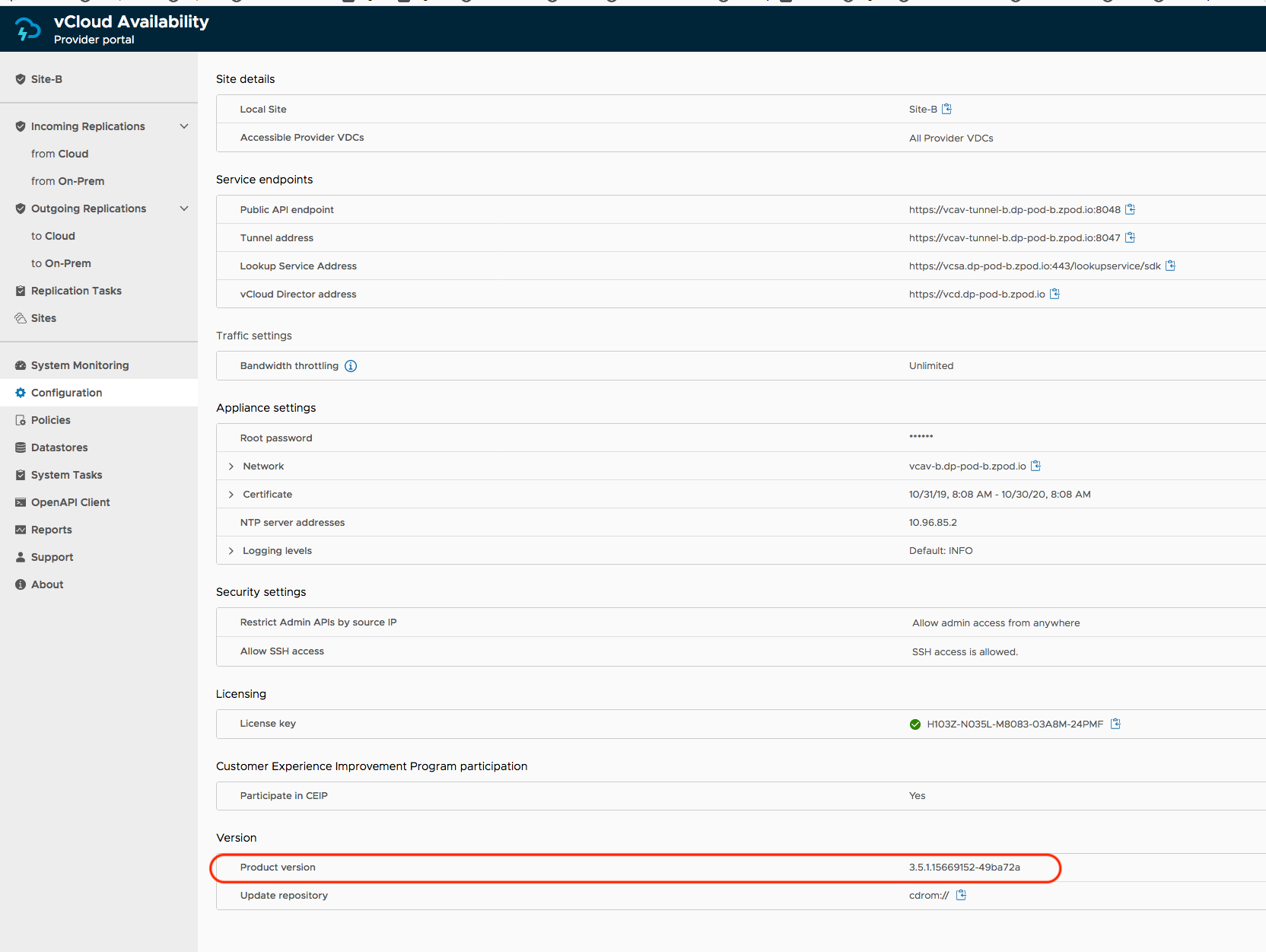
Task: Open outgoing replications to Cloud
Action: click(x=53, y=236)
